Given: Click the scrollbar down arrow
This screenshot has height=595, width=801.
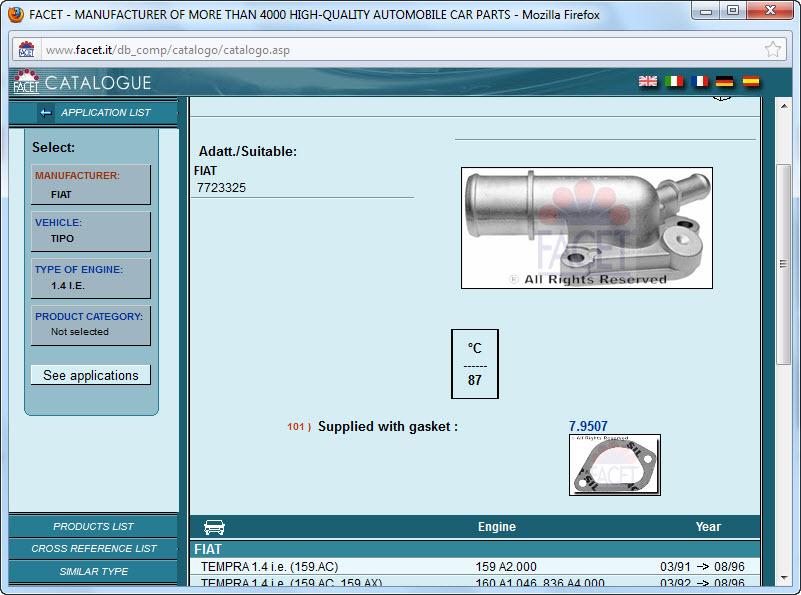Looking at the screenshot, I should (783, 578).
